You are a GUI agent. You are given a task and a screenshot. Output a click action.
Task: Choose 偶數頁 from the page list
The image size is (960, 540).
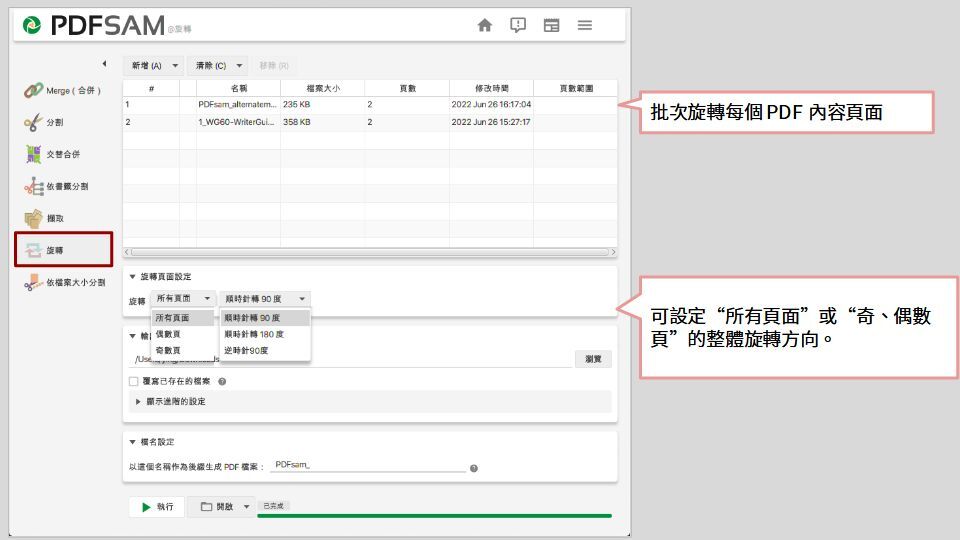click(169, 334)
